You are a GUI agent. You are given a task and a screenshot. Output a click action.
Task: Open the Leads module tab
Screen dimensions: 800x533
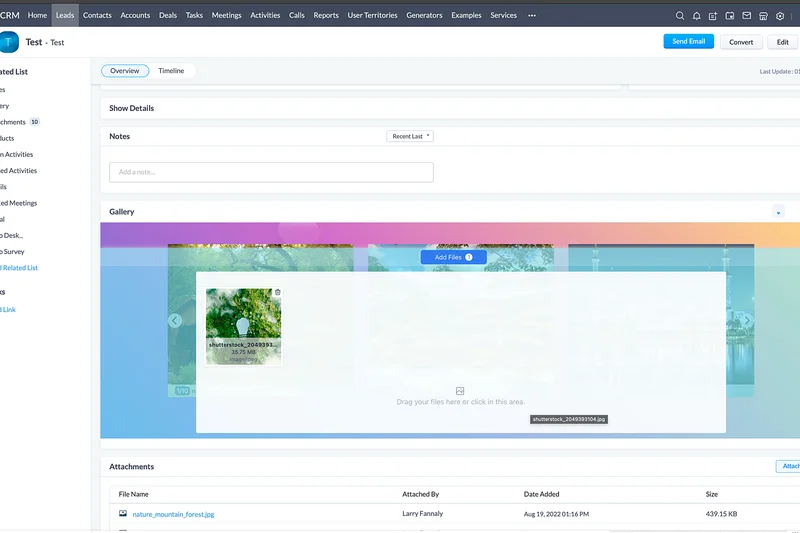point(65,15)
